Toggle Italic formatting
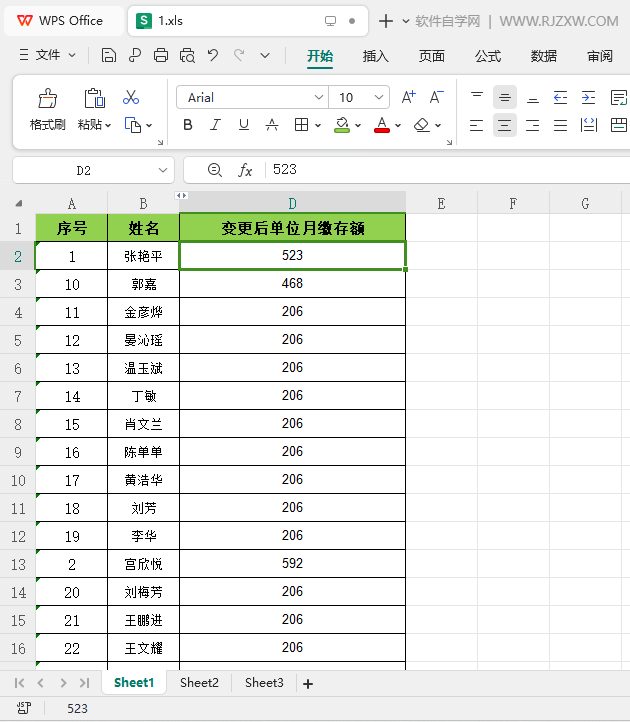 (x=216, y=125)
